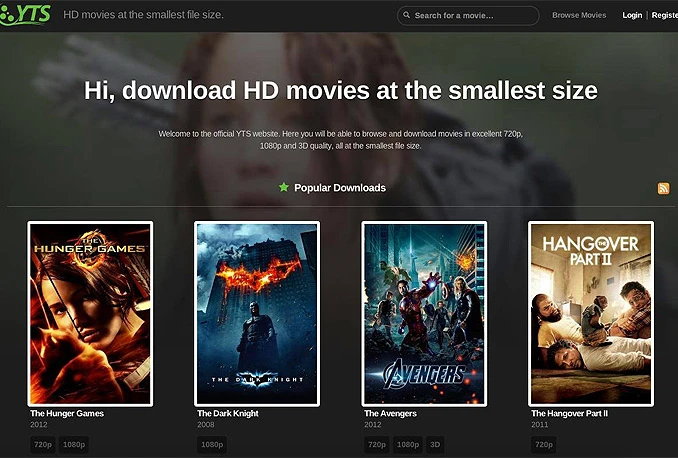The height and width of the screenshot is (458, 678).
Task: Open Browse Movies page
Action: 579,15
